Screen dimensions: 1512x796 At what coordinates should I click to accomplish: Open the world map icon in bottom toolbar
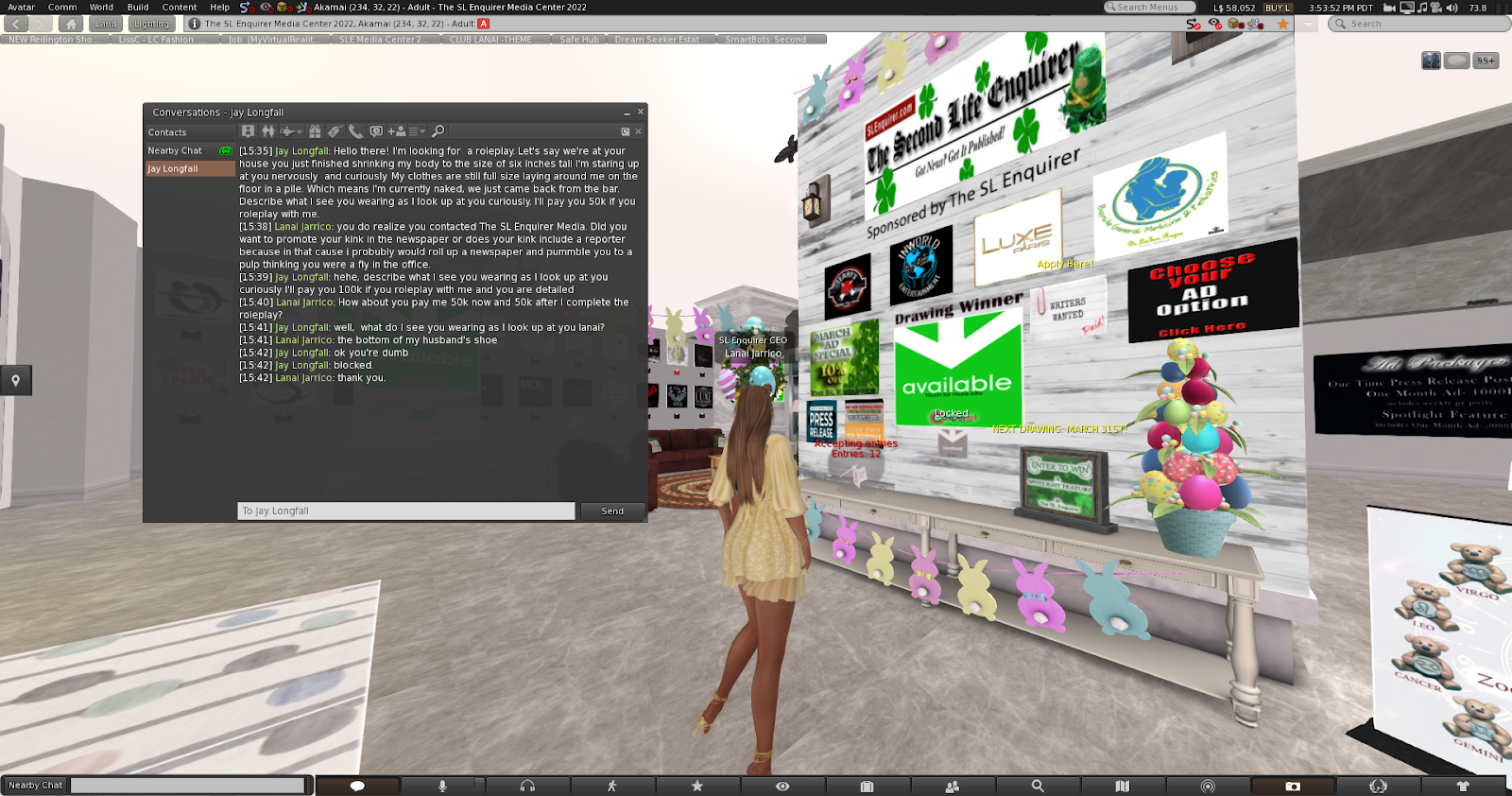click(x=1123, y=786)
